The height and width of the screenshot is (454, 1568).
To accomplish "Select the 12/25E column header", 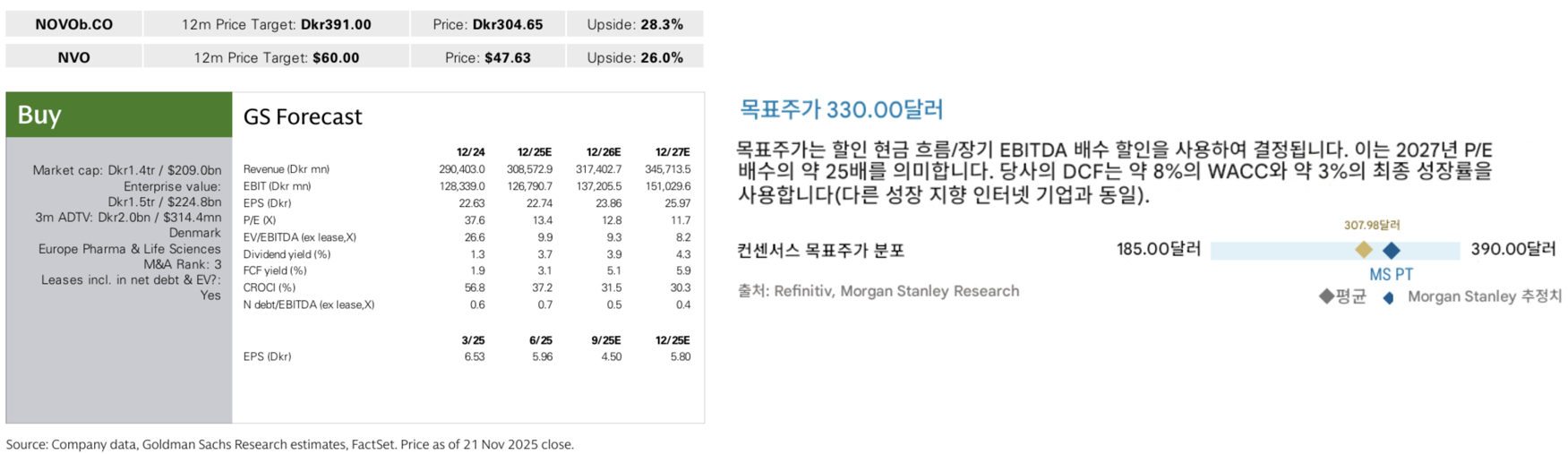I will click(x=535, y=152).
